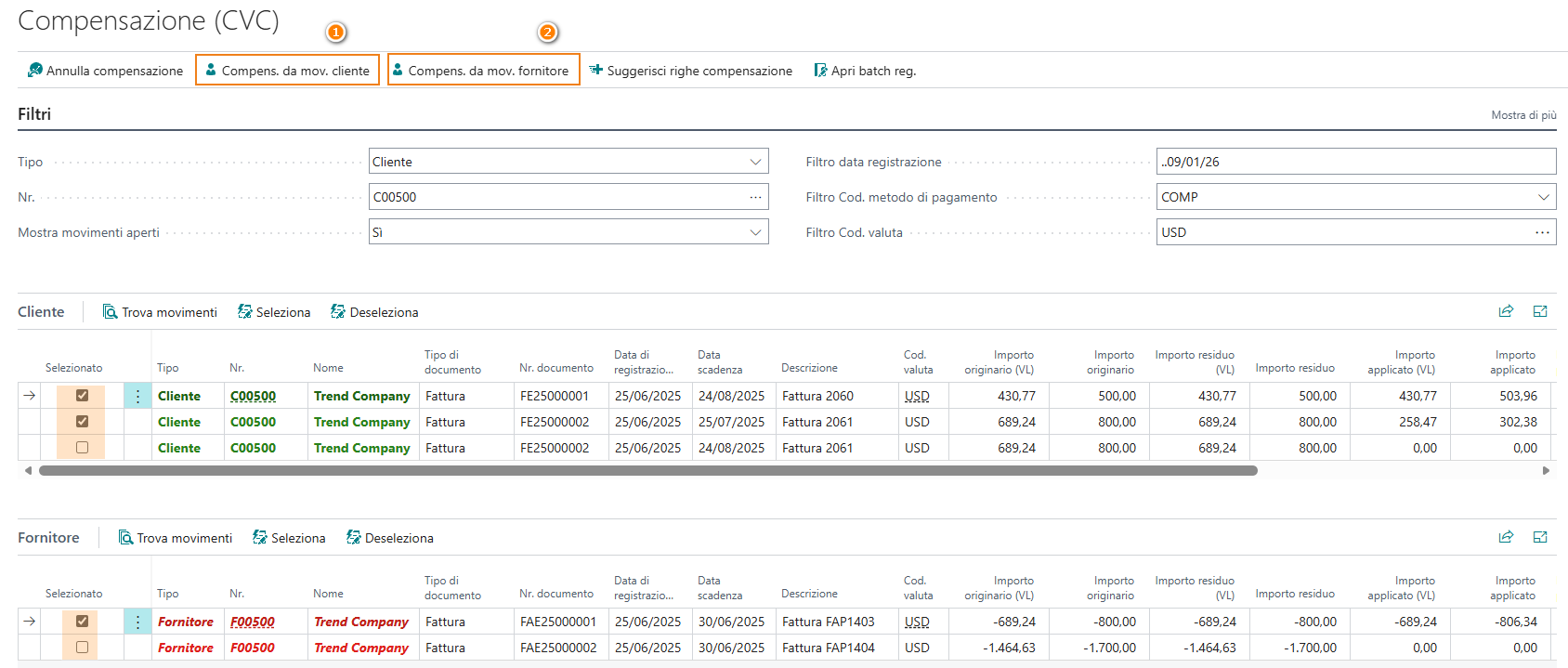Uncheck the selection for invoice FE25000001

coord(82,396)
